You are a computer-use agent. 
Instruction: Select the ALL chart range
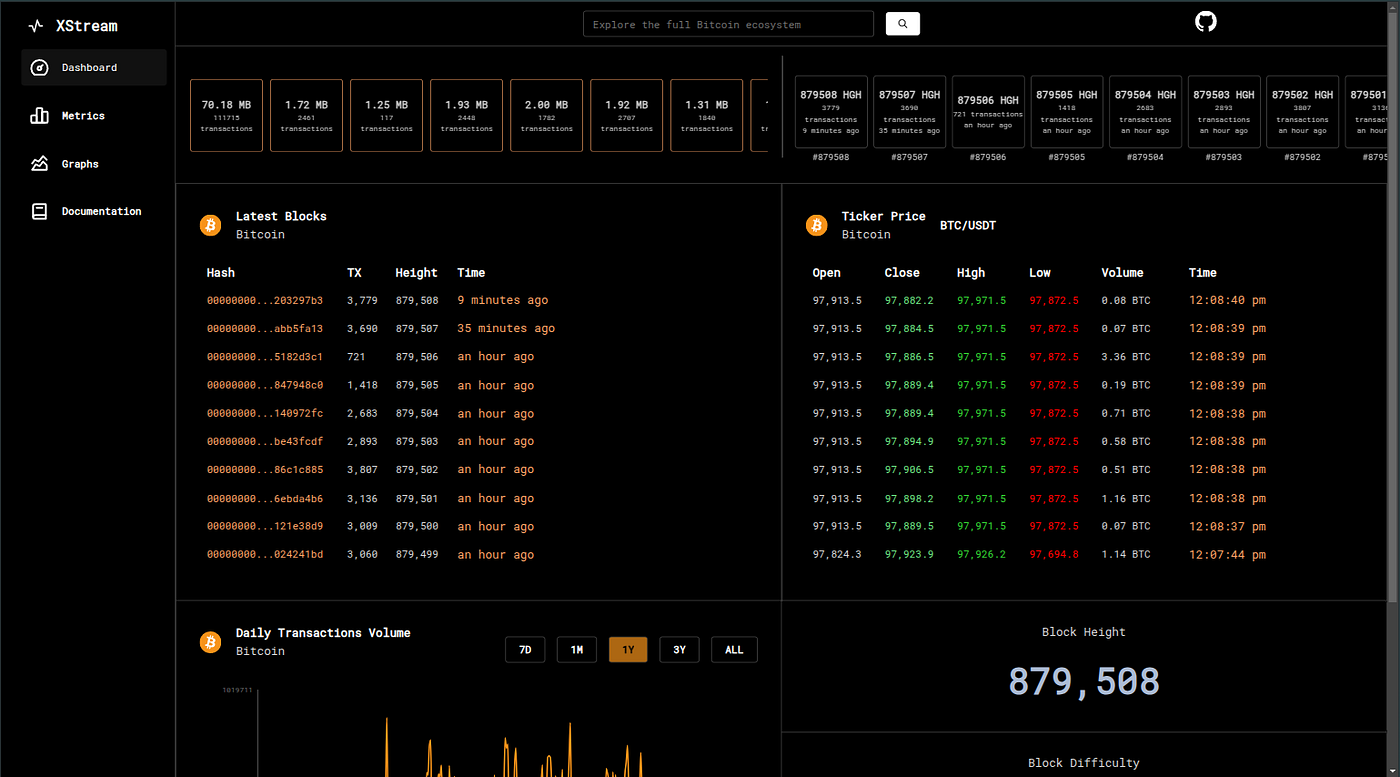[734, 650]
